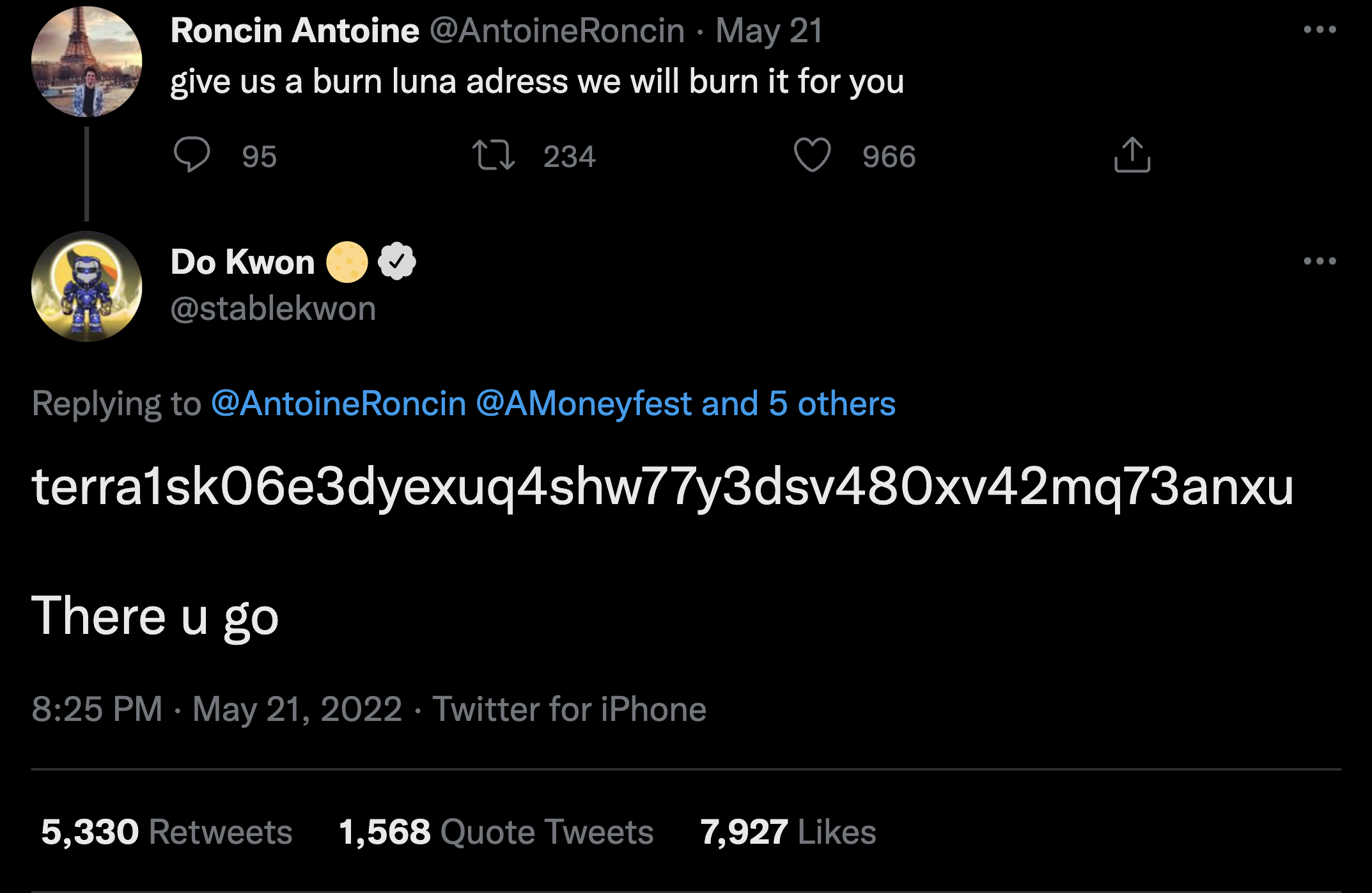The image size is (1372, 893).
Task: Open the Twitter for iPhone source link
Action: point(569,709)
